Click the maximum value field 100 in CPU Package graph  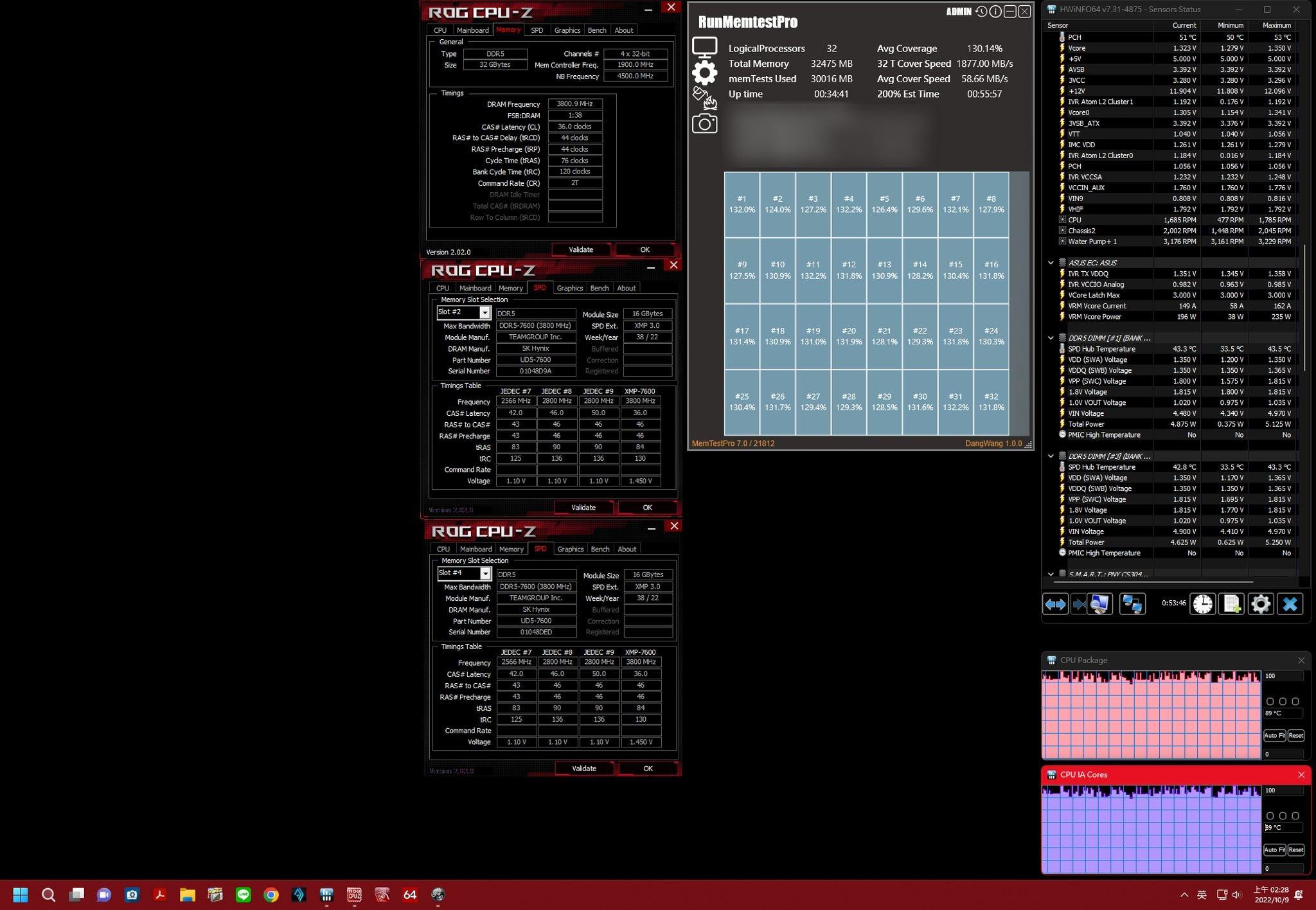click(1283, 676)
